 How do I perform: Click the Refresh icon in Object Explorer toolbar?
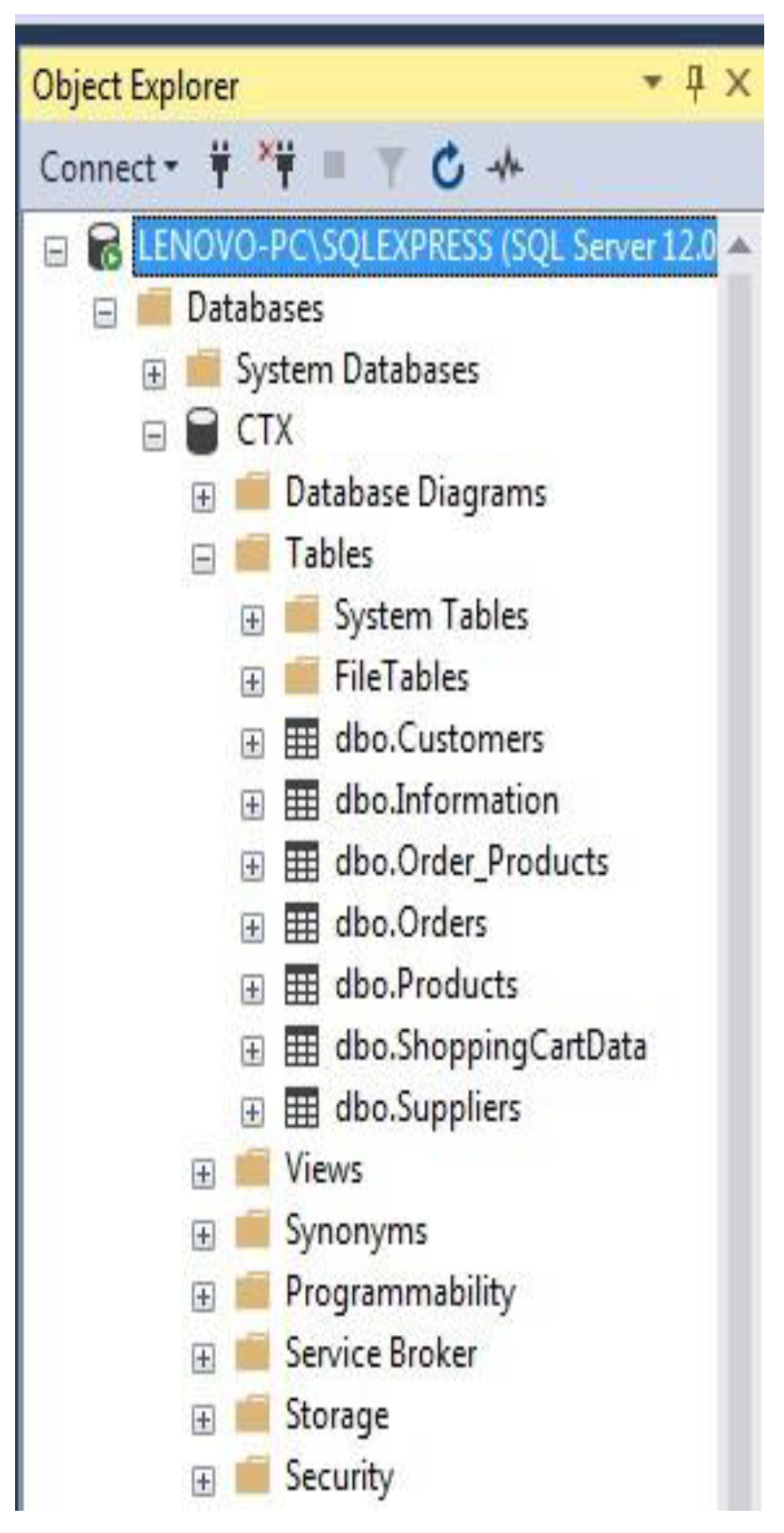click(447, 166)
